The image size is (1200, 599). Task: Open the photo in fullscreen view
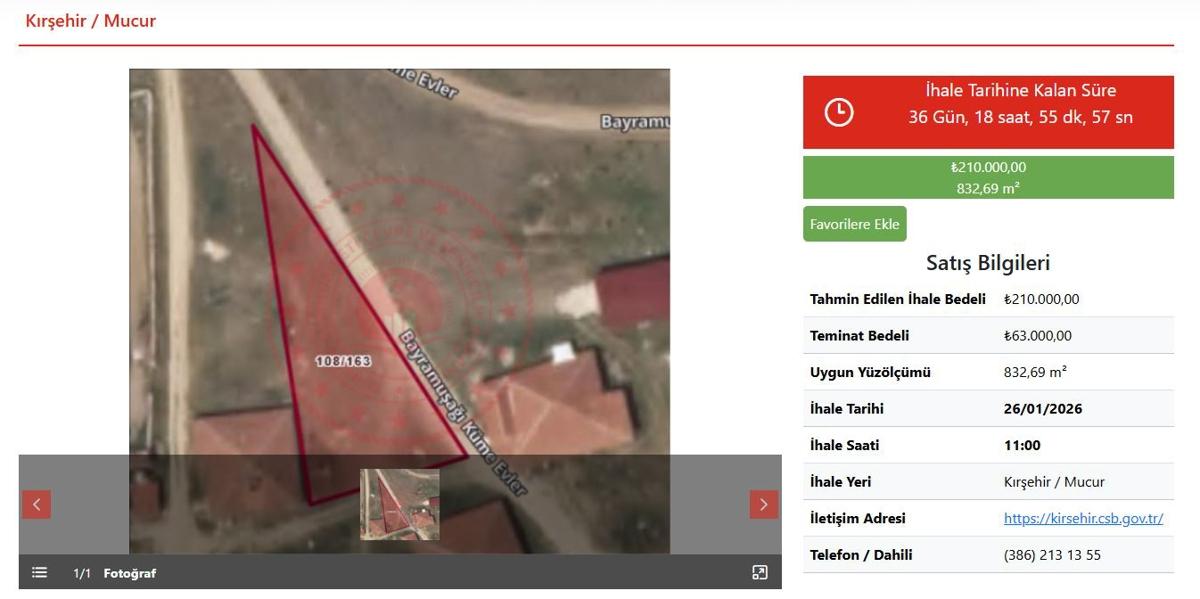tap(760, 573)
